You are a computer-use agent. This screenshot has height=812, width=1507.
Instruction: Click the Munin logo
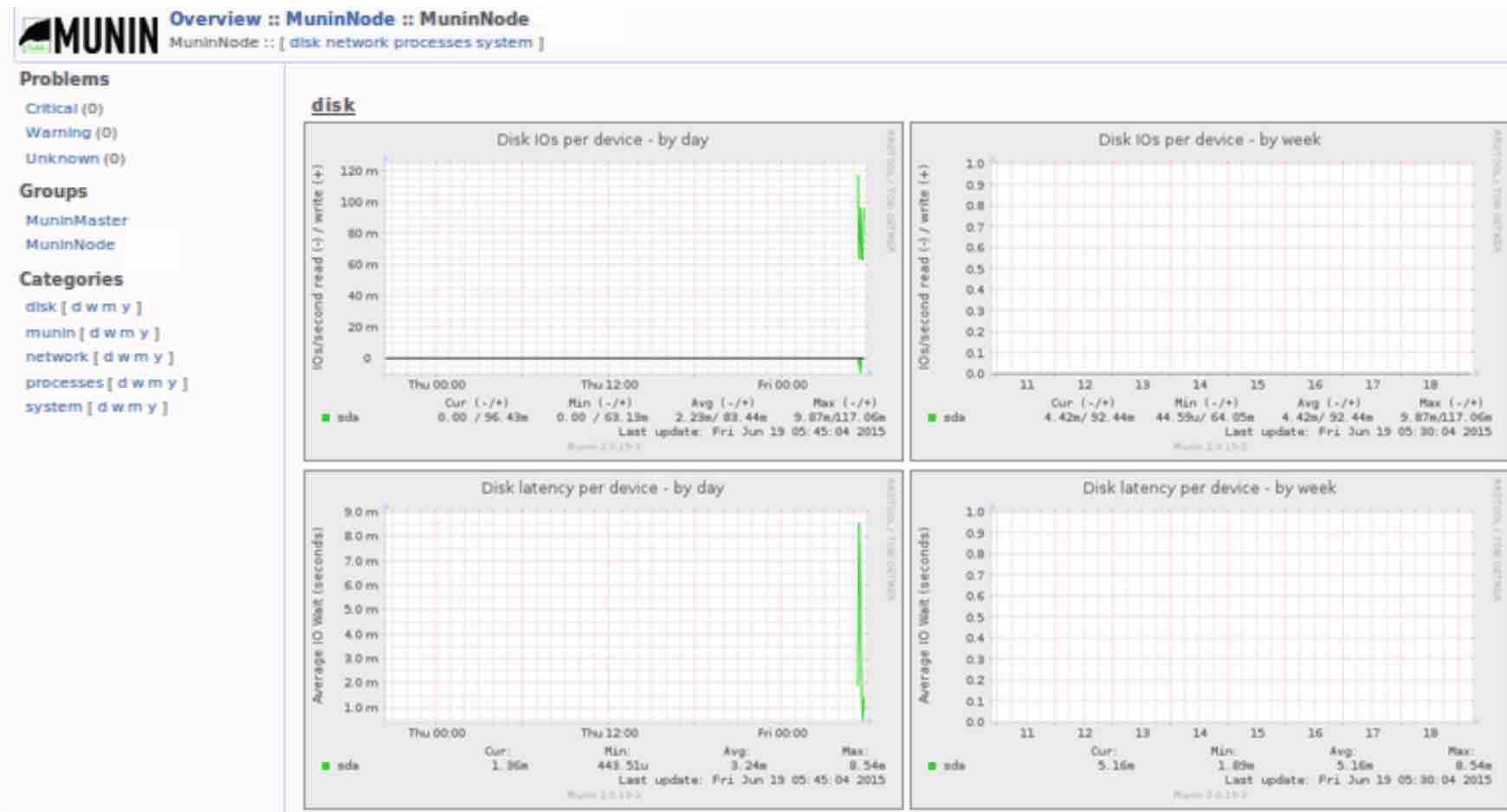click(88, 35)
